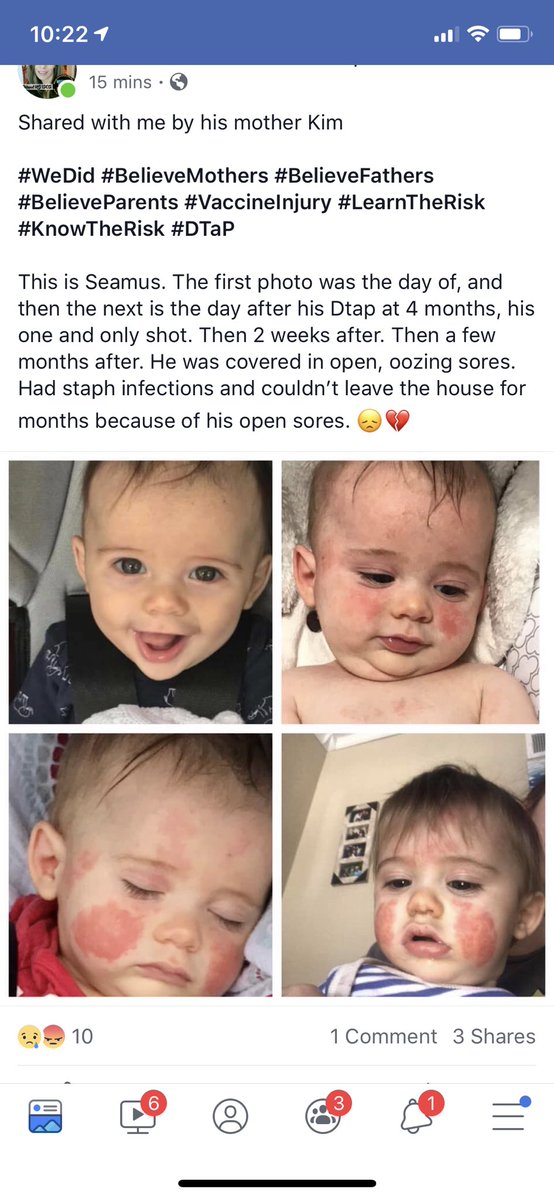Open the News Feed tab icon
Screen dimensions: 554x1199
pos(47,1116)
